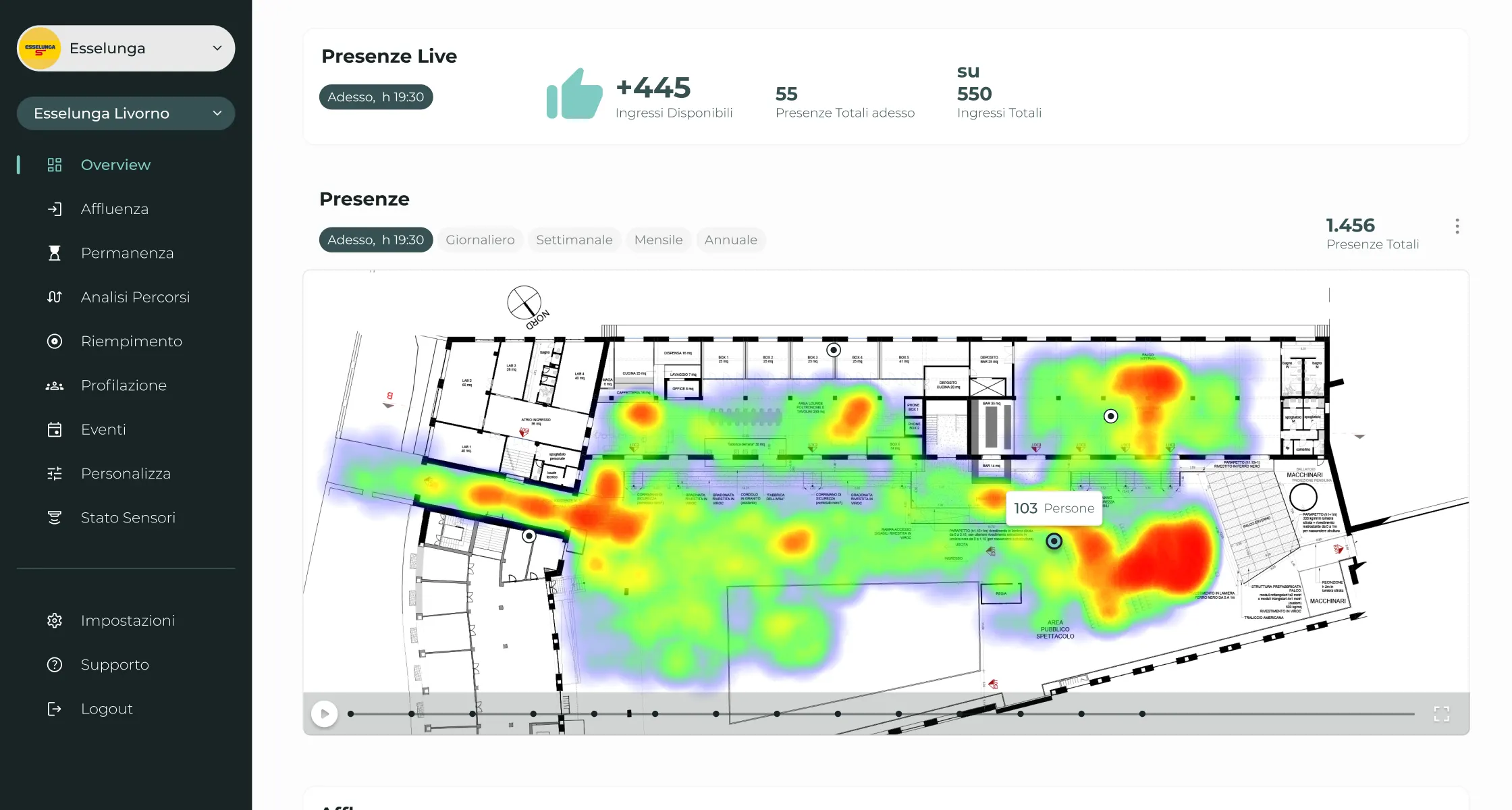This screenshot has width=1512, height=810.
Task: Play the heatmap timeline
Action: (325, 713)
